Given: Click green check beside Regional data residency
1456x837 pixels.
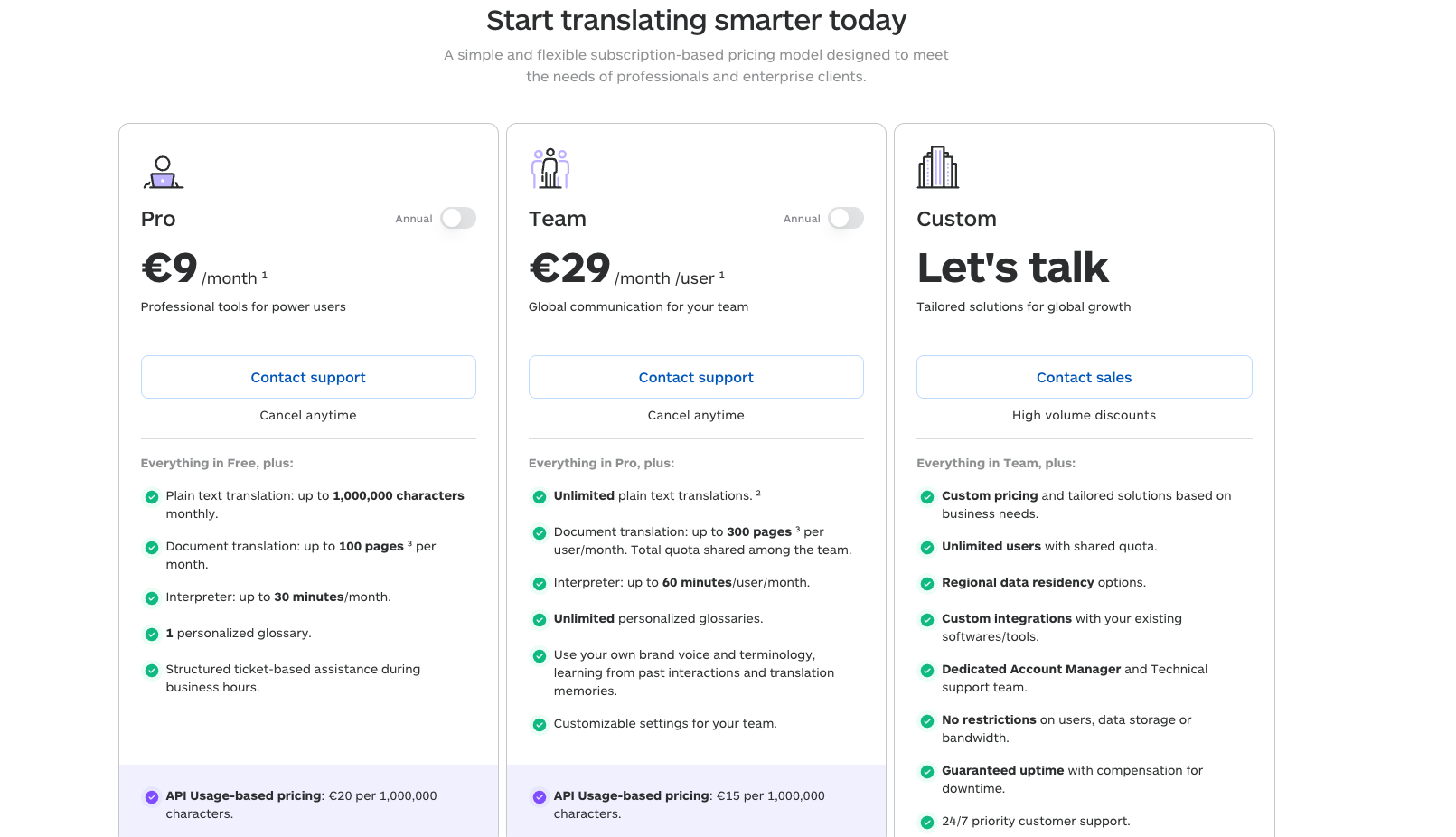Looking at the screenshot, I should click(926, 584).
